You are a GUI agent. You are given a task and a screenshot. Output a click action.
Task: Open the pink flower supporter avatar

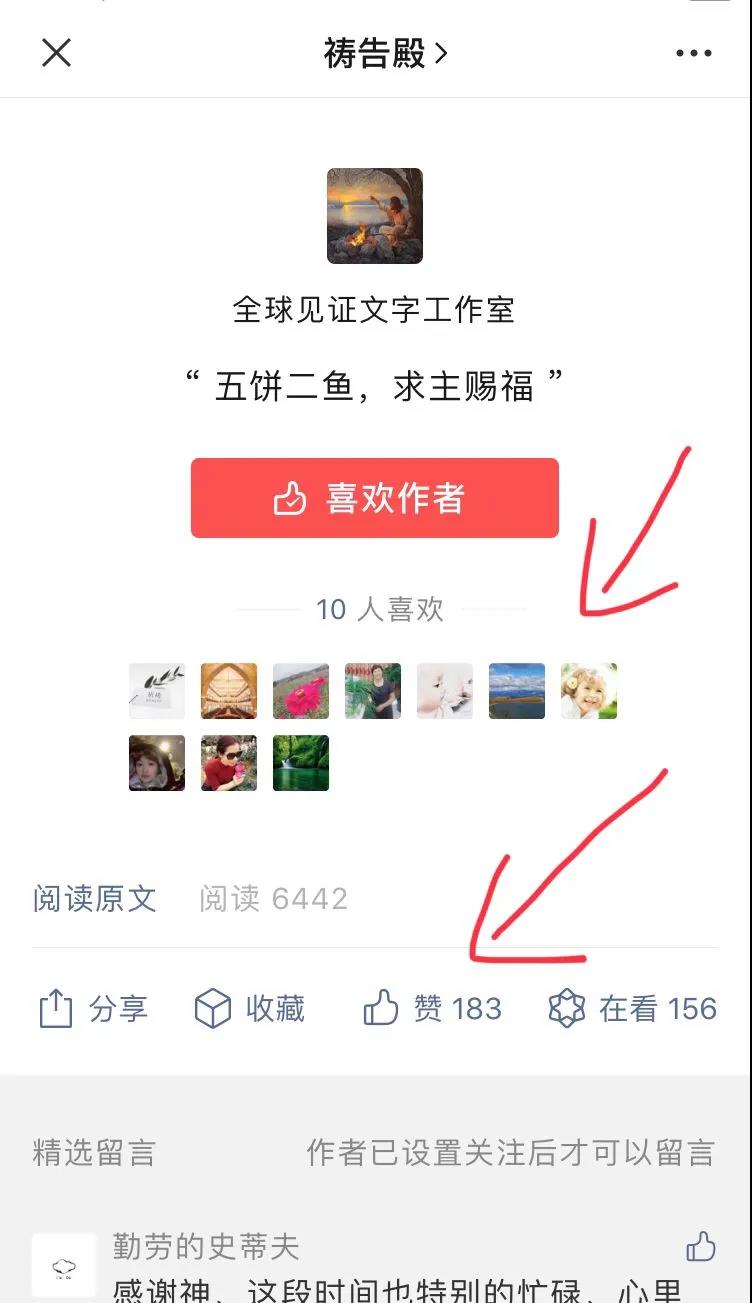click(301, 691)
